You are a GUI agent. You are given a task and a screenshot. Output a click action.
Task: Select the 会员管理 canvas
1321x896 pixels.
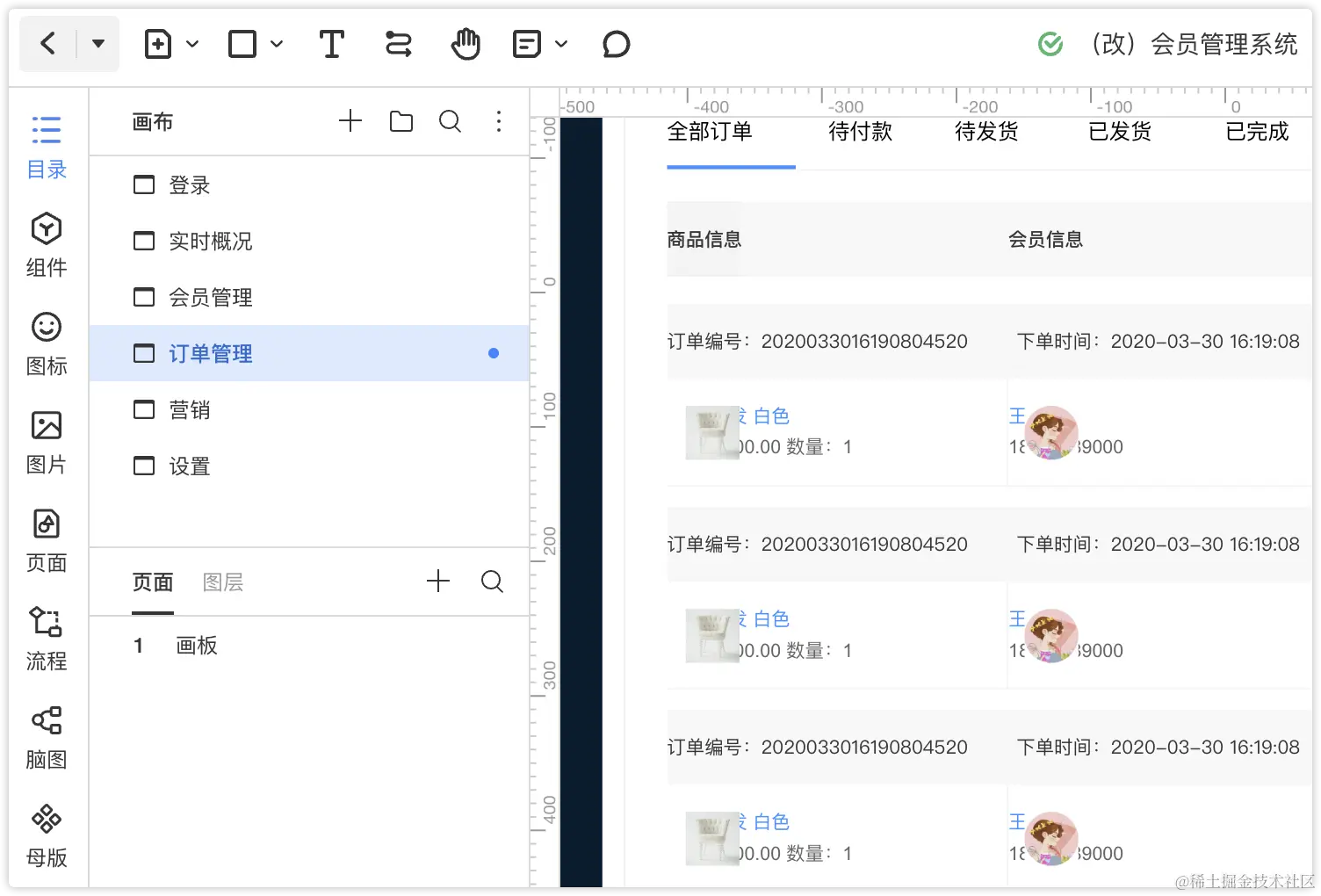[309, 297]
